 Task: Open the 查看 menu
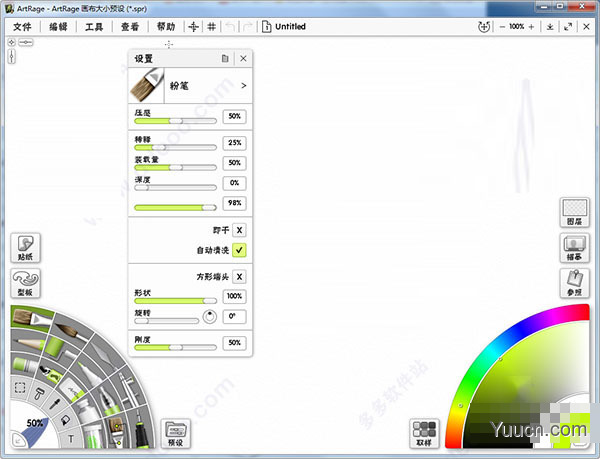(x=130, y=27)
